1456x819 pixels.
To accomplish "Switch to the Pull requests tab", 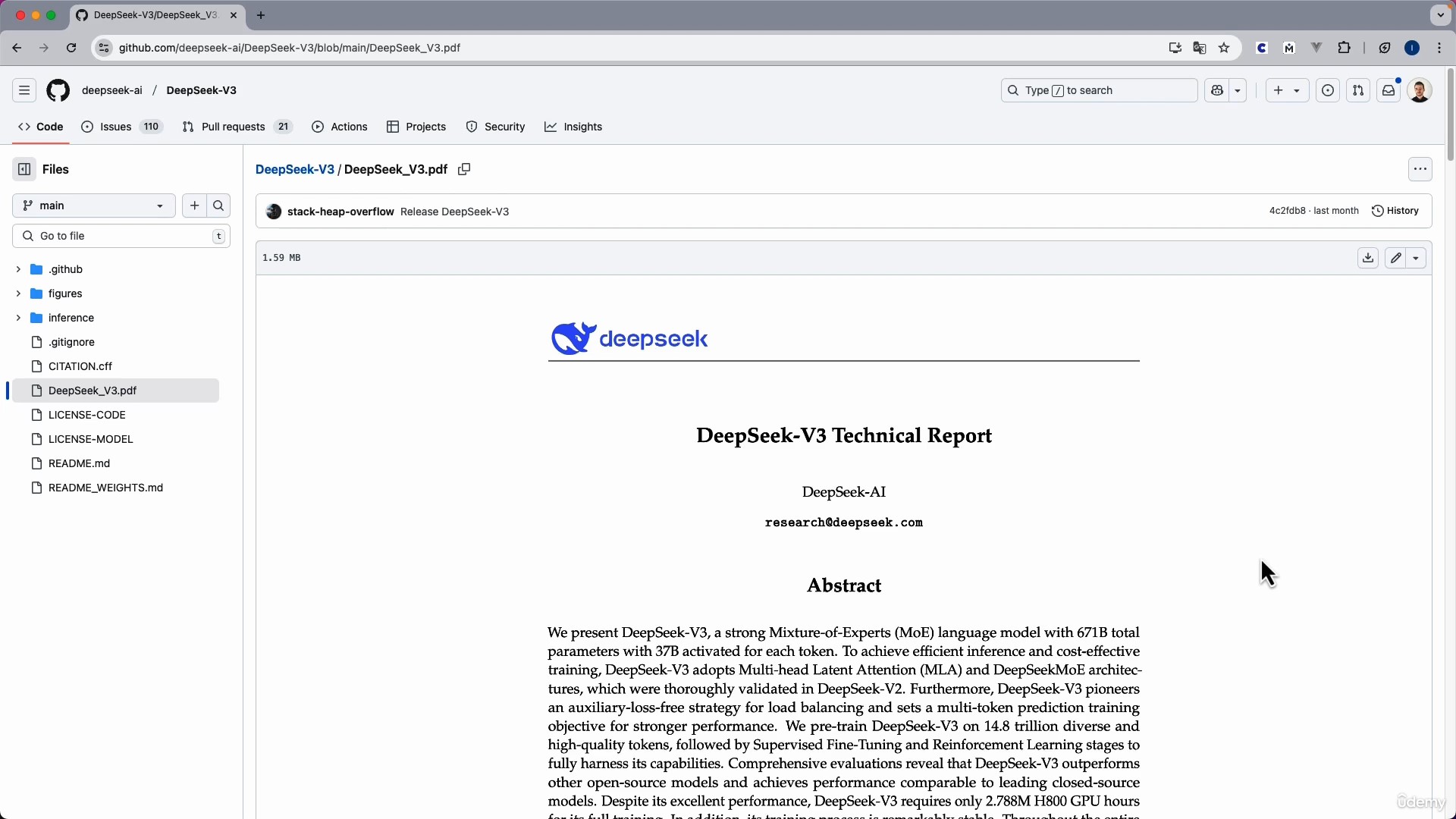I will click(237, 127).
